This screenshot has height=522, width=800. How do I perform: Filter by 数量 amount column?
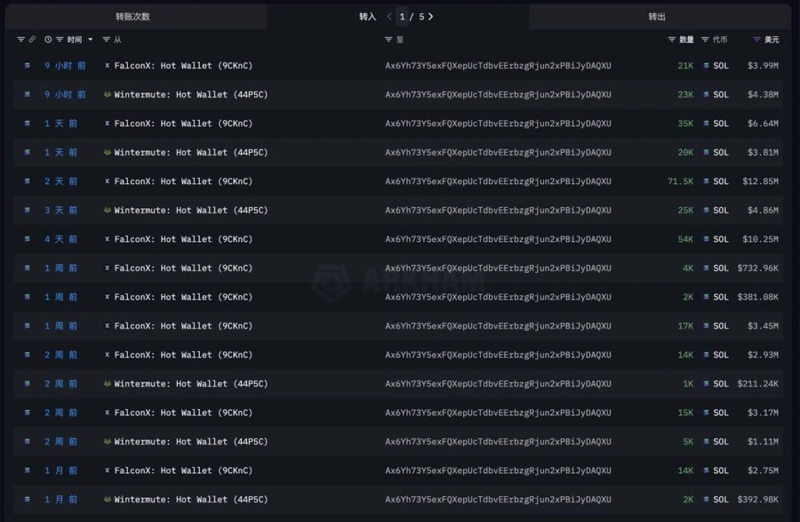[x=672, y=40]
